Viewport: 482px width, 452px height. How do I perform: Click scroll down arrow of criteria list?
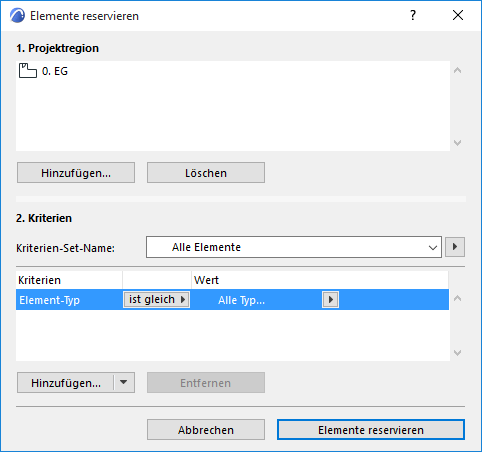coord(458,353)
